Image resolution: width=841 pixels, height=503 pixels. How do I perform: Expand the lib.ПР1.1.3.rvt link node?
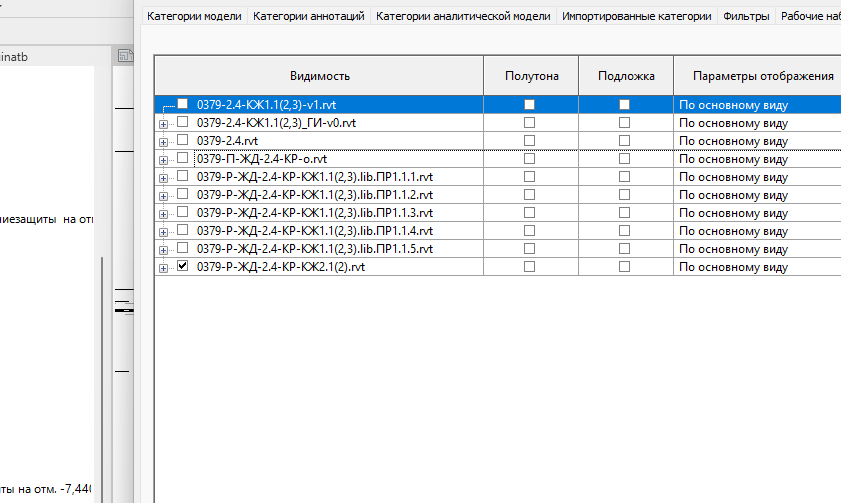(164, 214)
